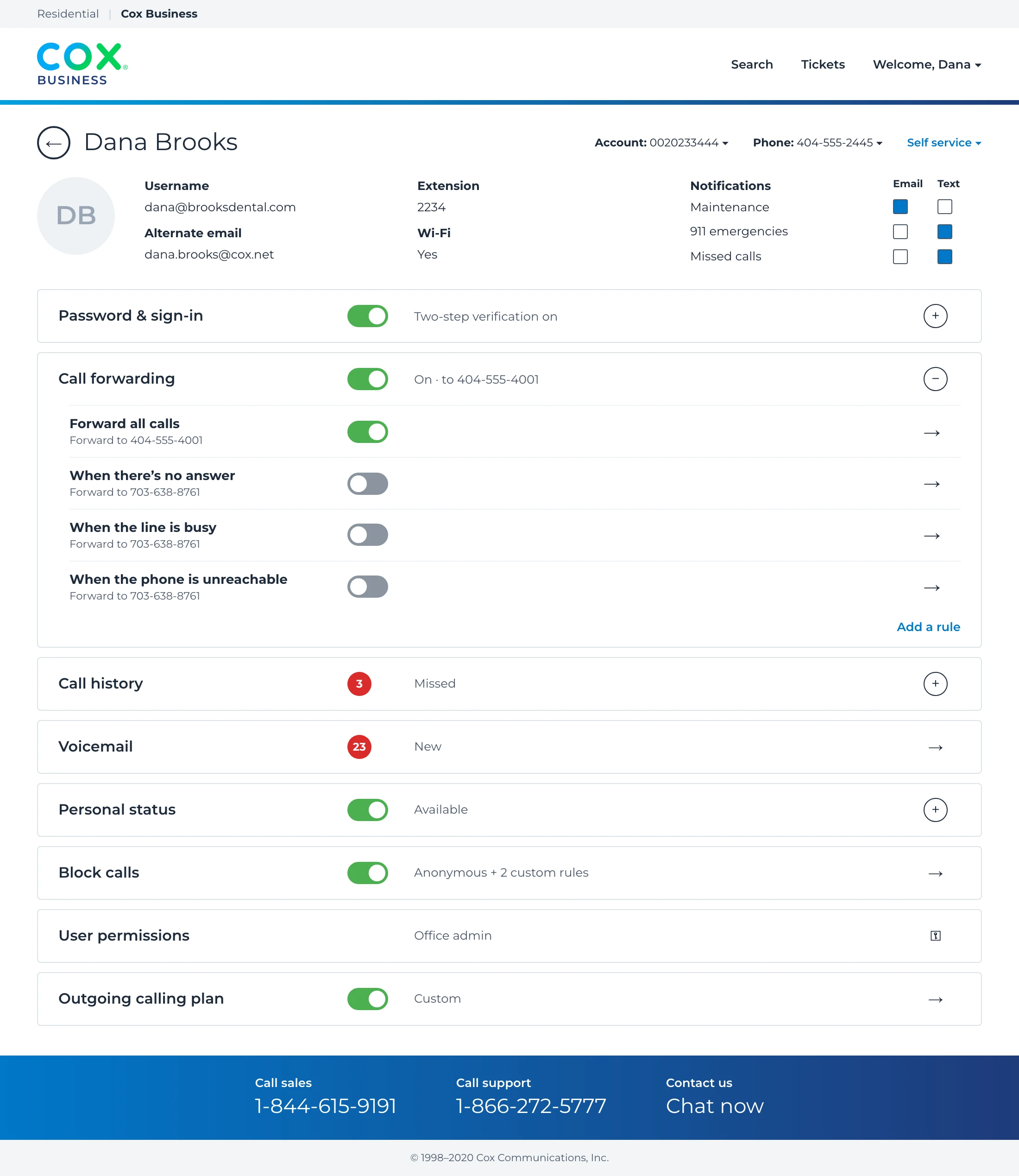
Task: Expand Password & sign-in with plus icon
Action: point(936,316)
